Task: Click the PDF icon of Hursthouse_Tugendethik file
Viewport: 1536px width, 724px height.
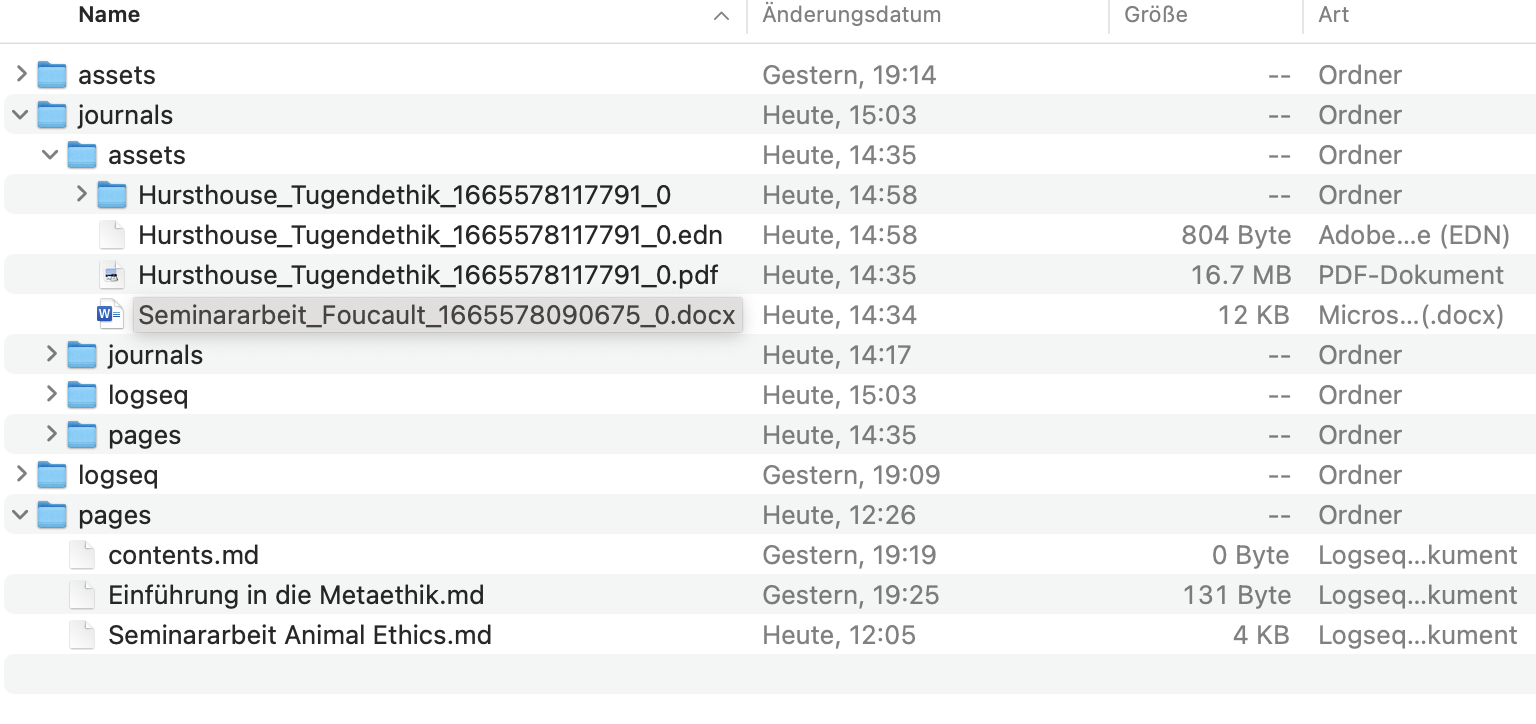Action: pos(112,274)
